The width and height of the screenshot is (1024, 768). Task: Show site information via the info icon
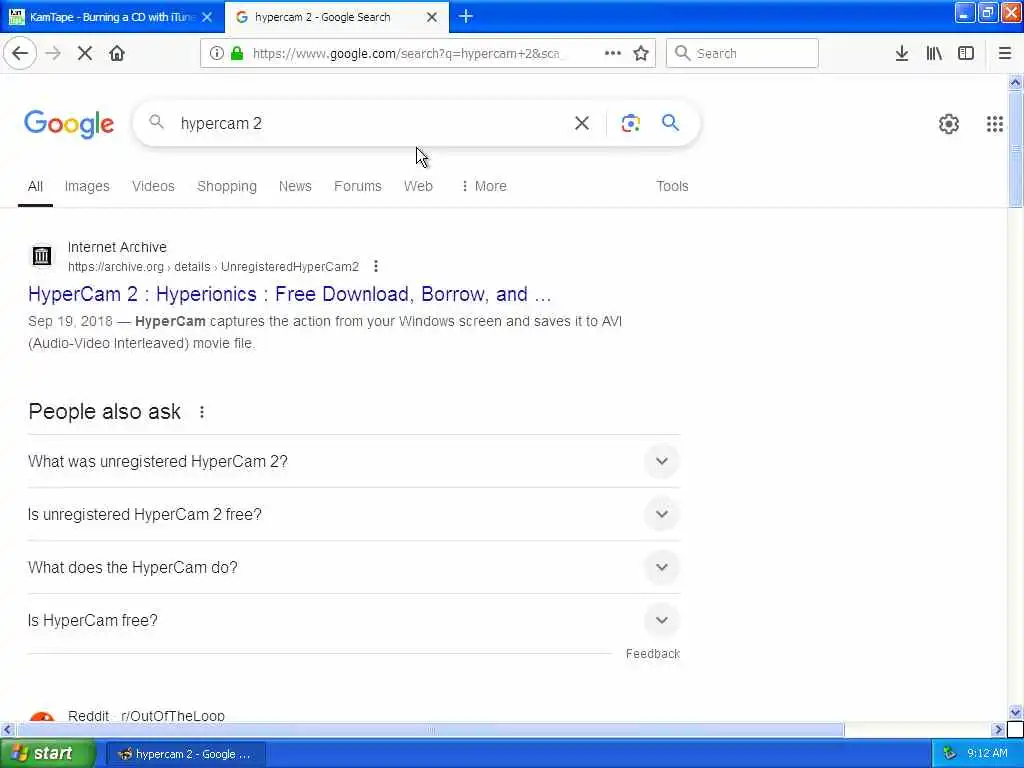pos(216,54)
